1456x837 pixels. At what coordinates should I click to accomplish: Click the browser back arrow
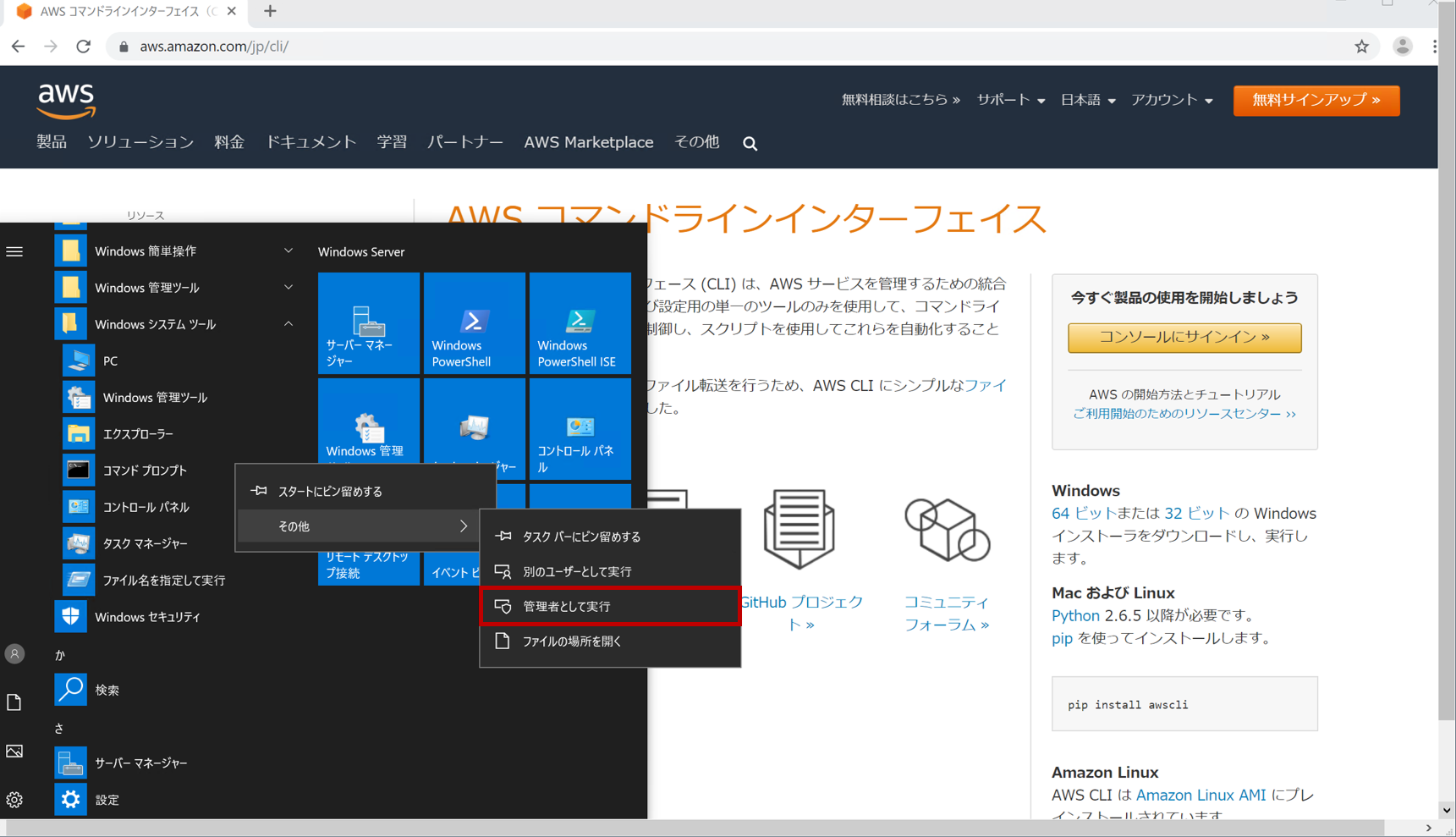point(18,47)
